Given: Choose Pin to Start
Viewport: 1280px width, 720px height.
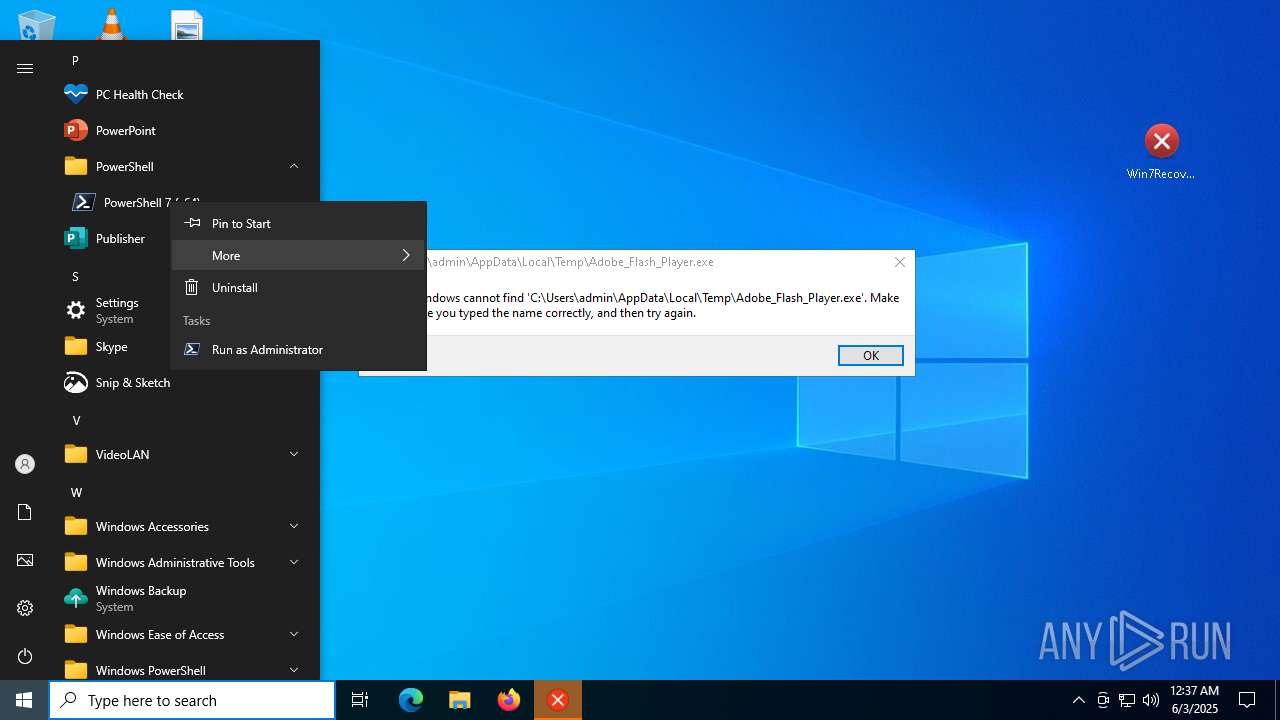Looking at the screenshot, I should [x=298, y=223].
